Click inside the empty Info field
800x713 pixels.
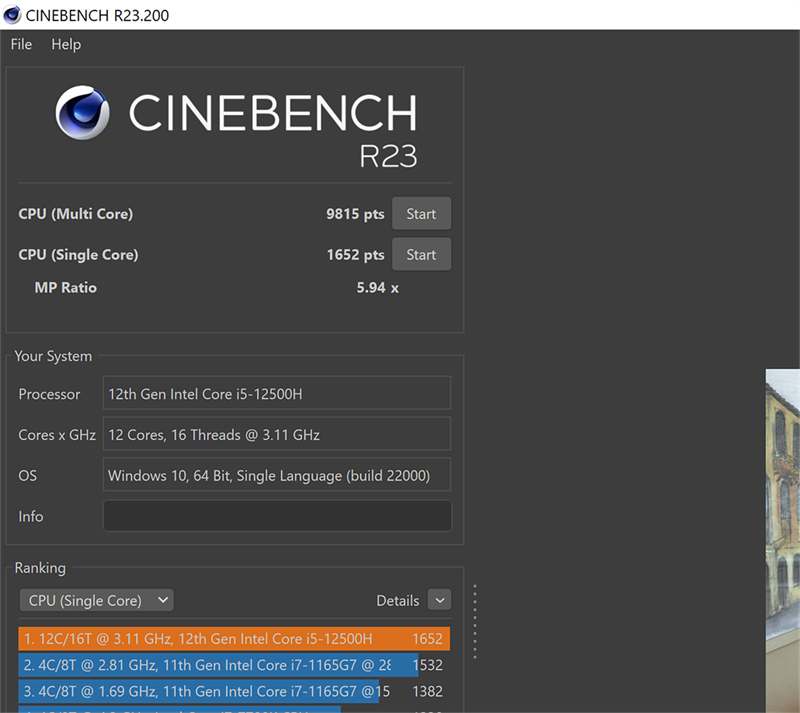tap(277, 516)
